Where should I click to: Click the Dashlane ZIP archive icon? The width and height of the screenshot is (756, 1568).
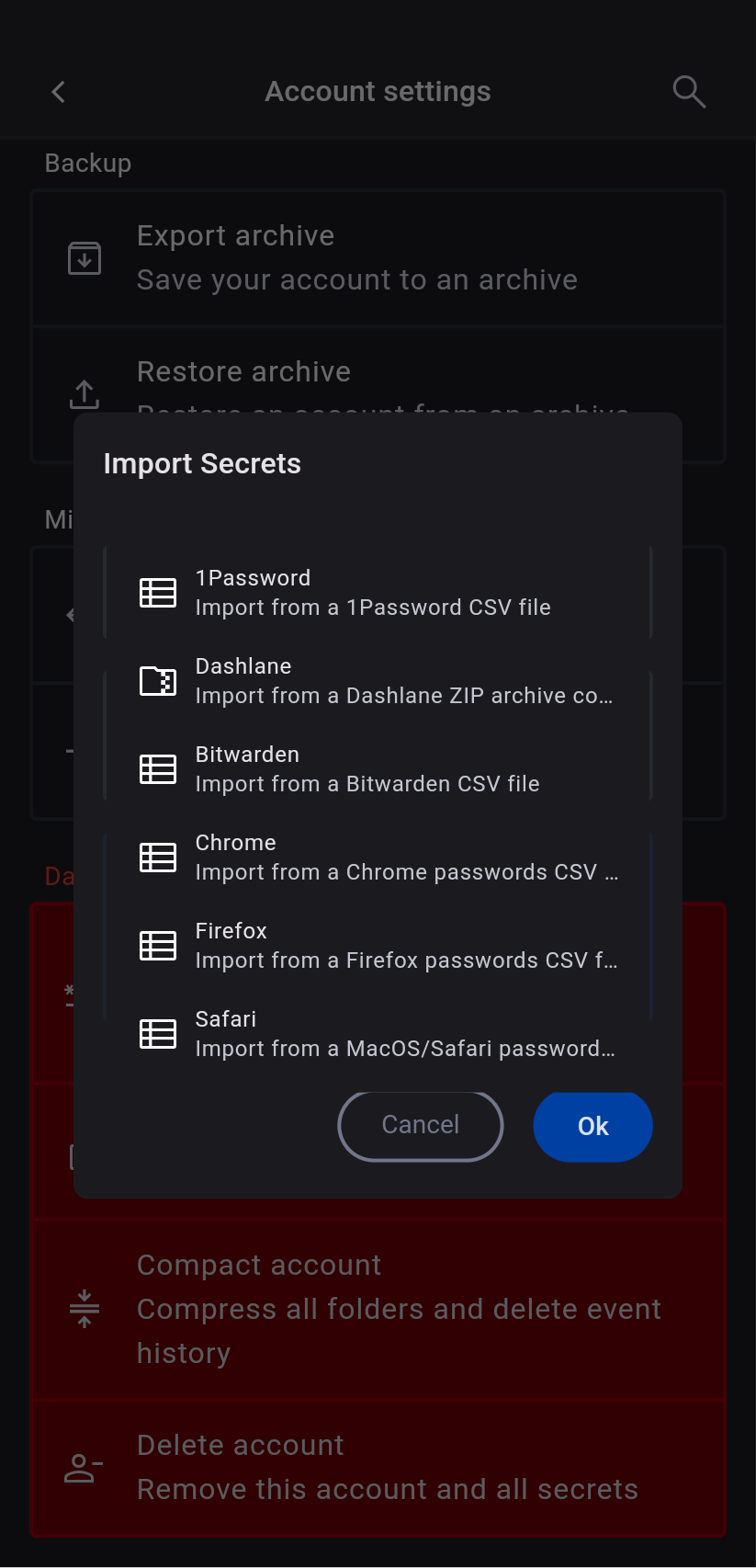[x=158, y=681]
